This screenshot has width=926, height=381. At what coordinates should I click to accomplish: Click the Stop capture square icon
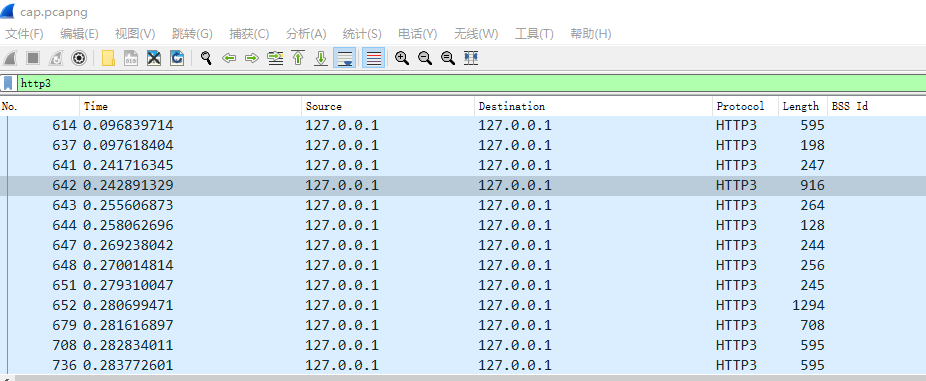click(32, 58)
